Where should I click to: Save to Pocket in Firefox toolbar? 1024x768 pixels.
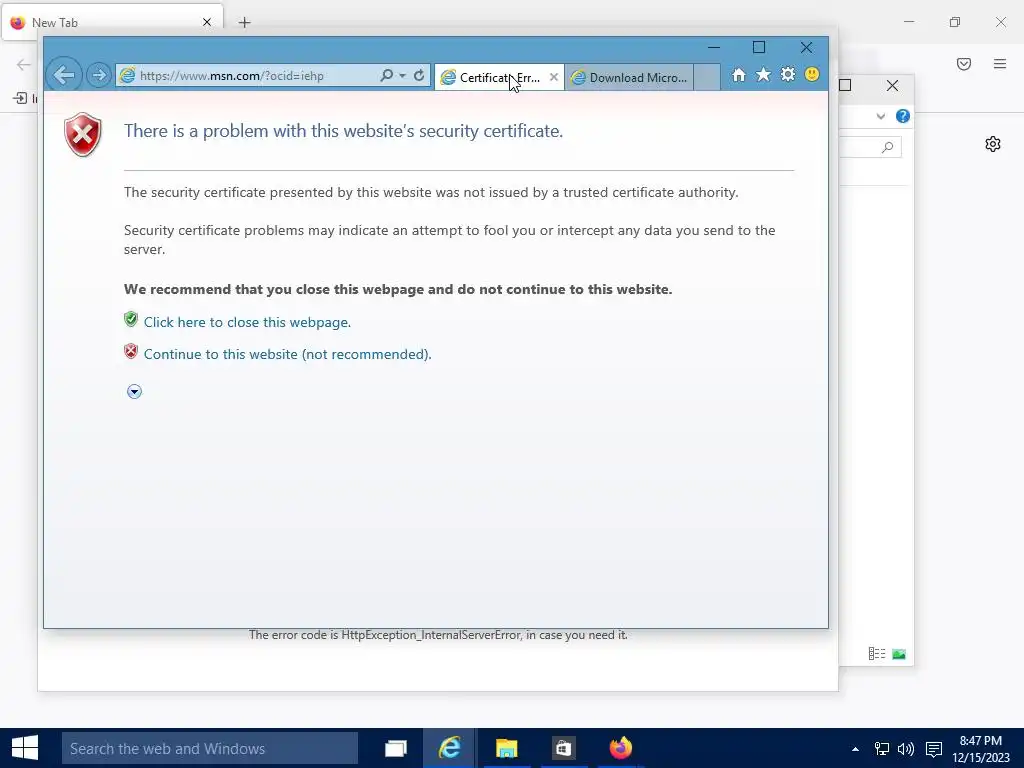coord(964,64)
